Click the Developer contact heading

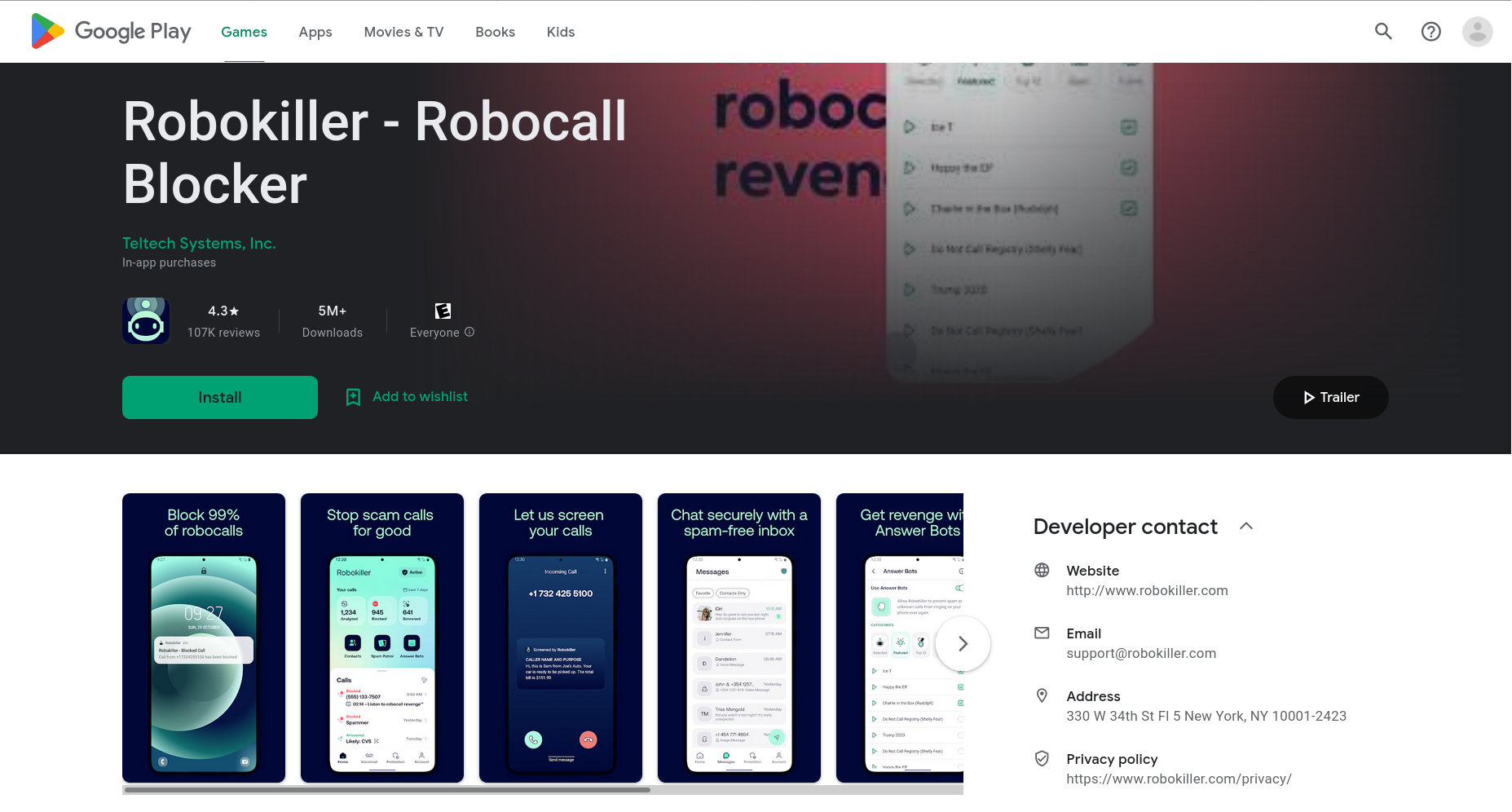tap(1125, 527)
